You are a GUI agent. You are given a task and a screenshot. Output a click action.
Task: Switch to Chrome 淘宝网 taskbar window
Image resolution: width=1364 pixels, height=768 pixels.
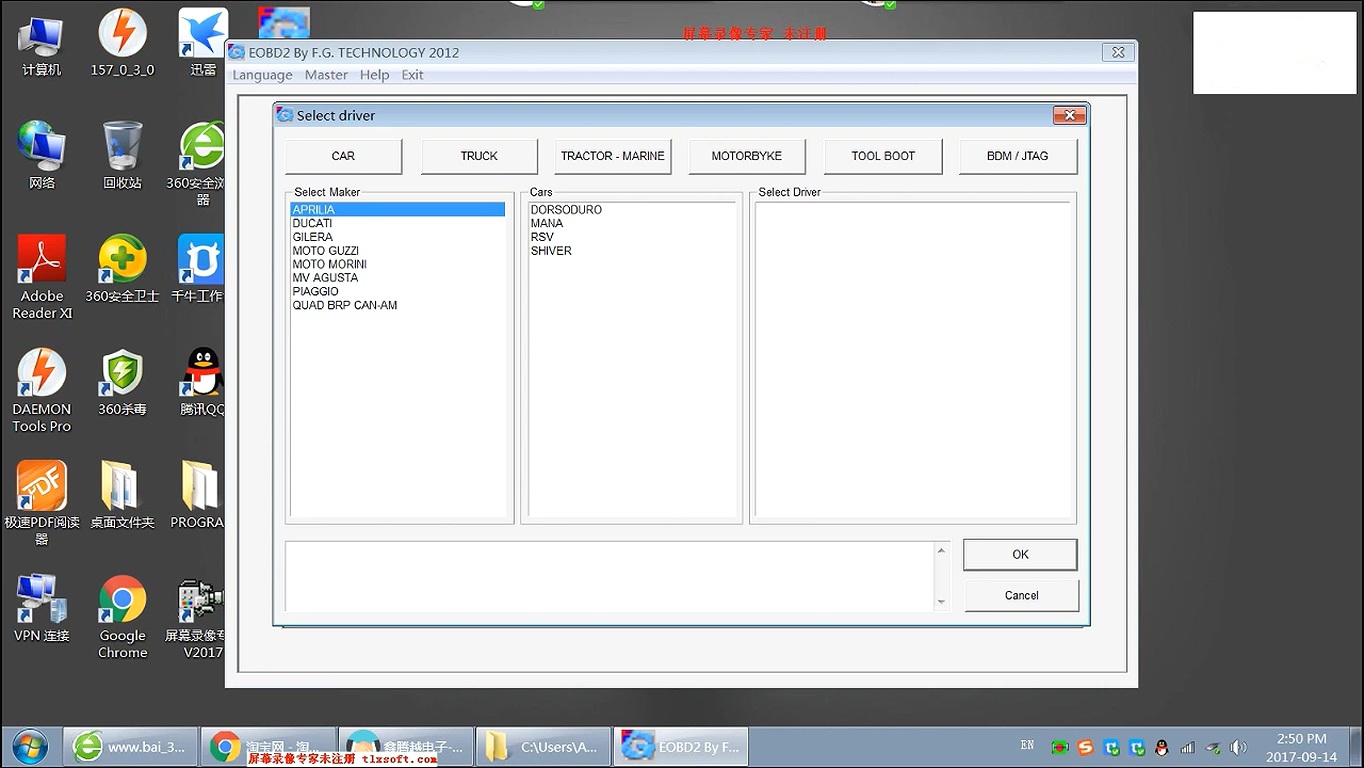click(267, 747)
